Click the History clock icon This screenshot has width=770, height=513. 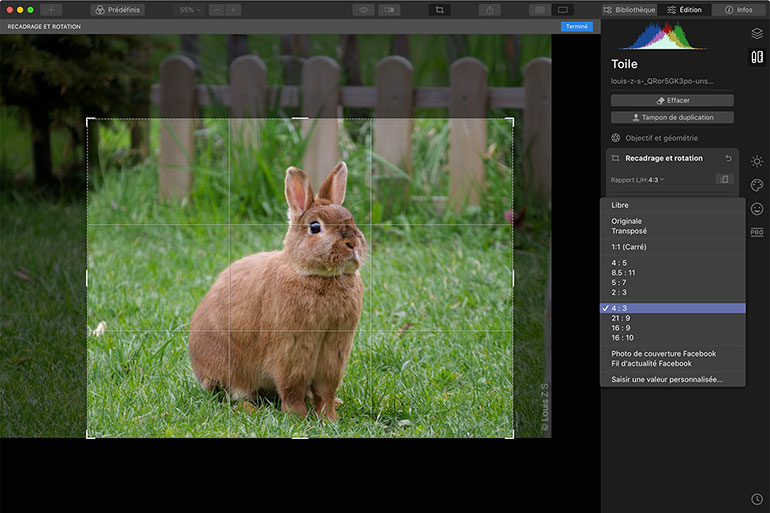click(756, 498)
